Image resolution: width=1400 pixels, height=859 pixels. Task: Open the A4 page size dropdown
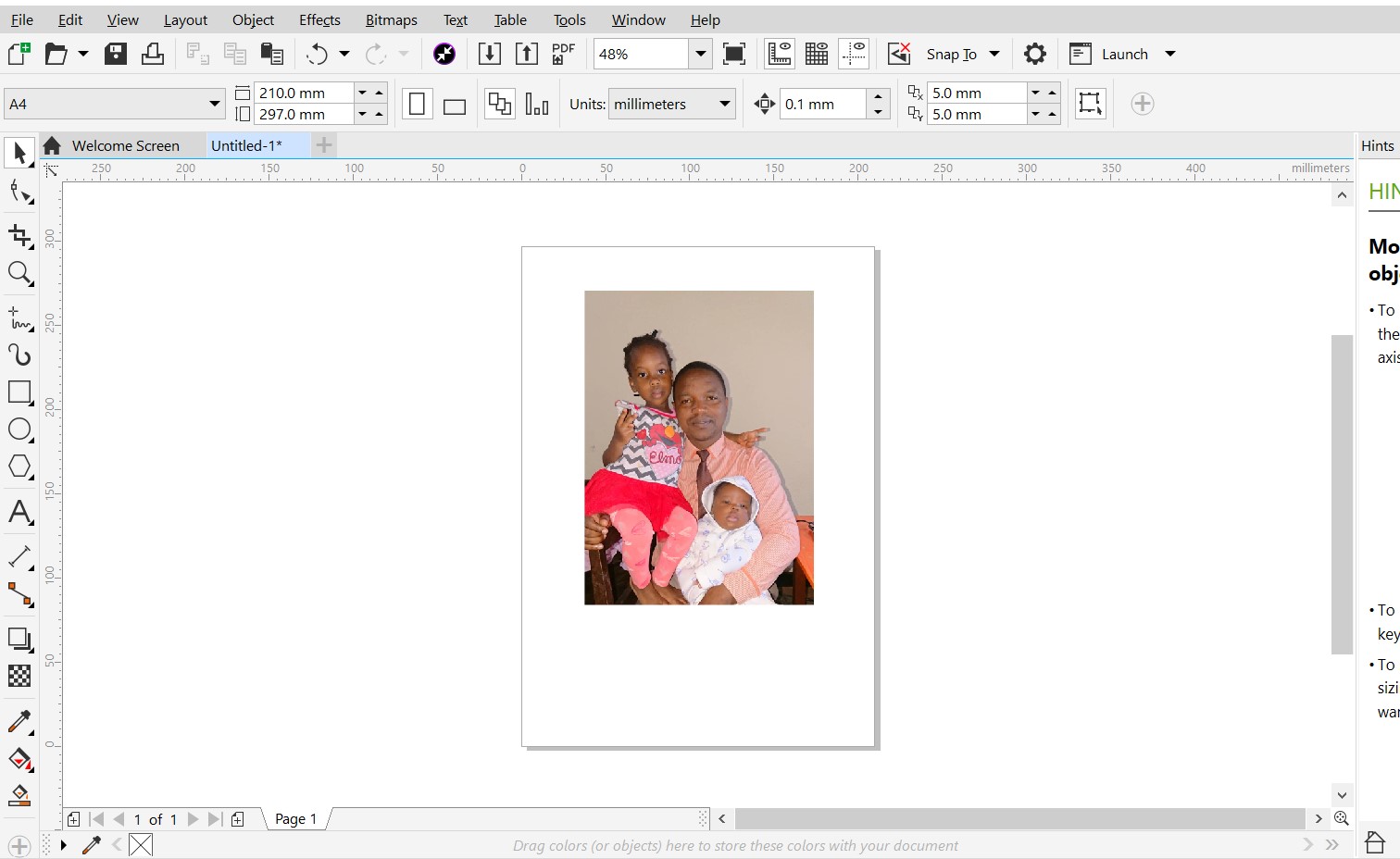(215, 104)
